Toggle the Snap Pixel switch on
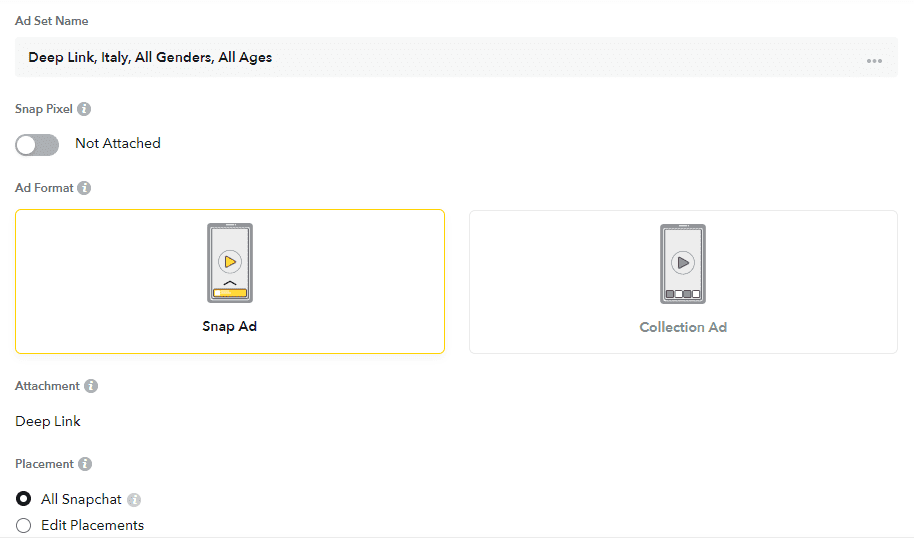The image size is (914, 545). point(37,145)
